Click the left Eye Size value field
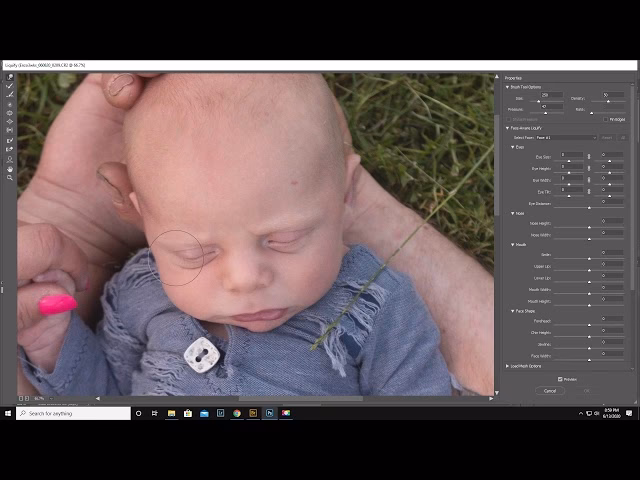640x480 pixels. click(571, 155)
